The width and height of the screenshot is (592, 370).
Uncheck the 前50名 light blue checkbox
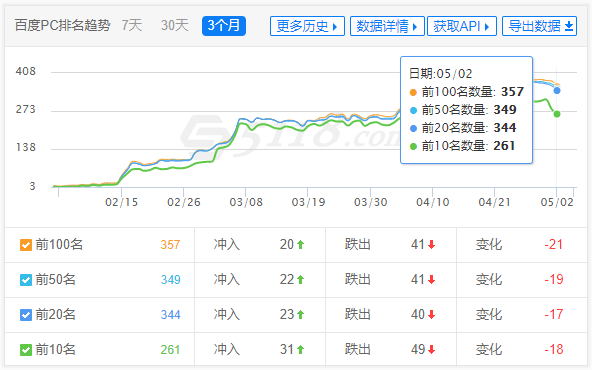[x=26, y=280]
